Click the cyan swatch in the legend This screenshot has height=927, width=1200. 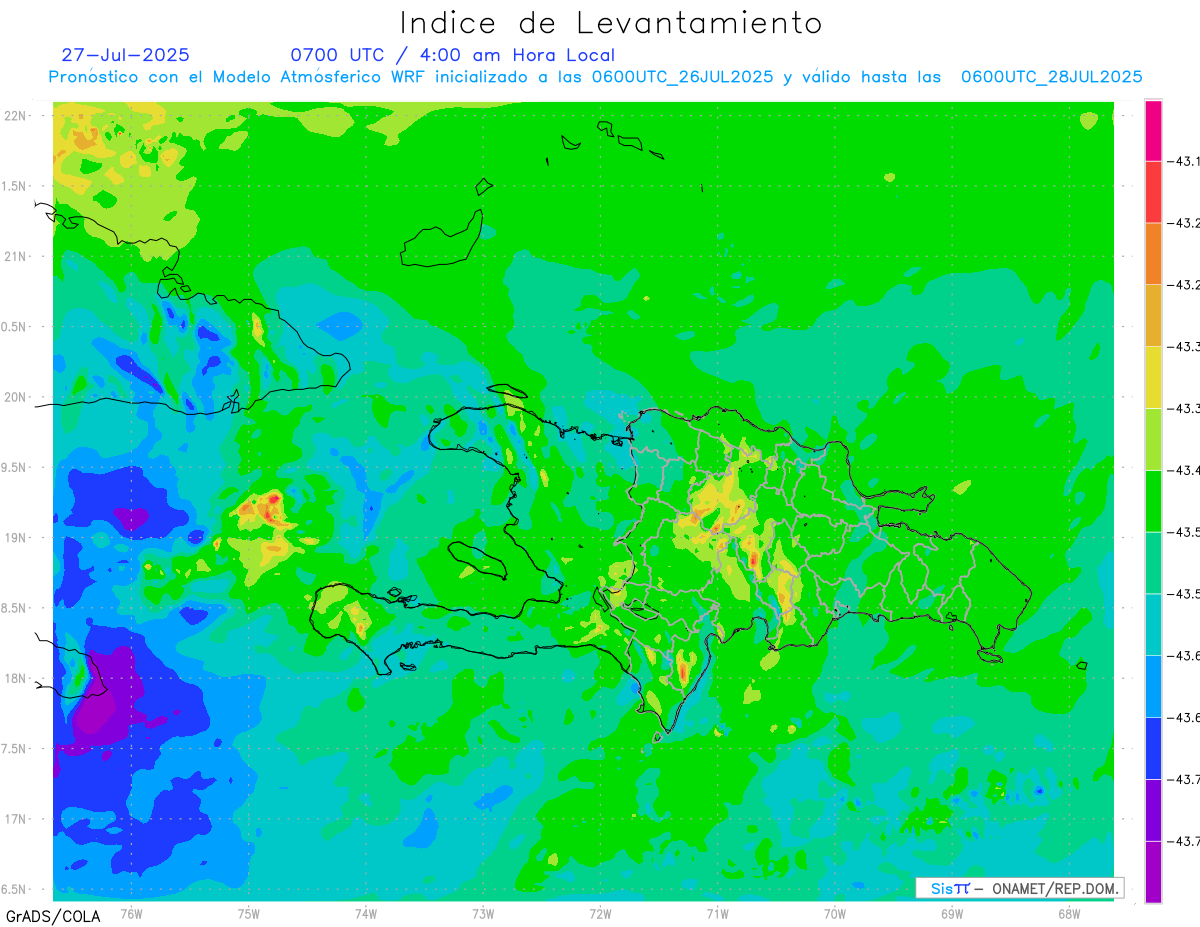coord(1153,625)
